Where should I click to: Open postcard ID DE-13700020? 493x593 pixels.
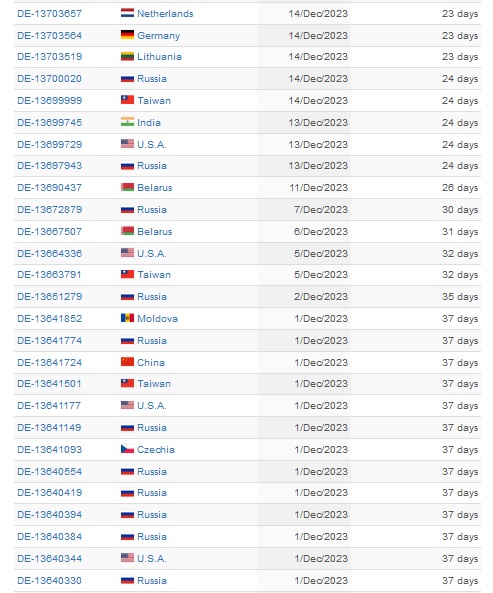50,79
